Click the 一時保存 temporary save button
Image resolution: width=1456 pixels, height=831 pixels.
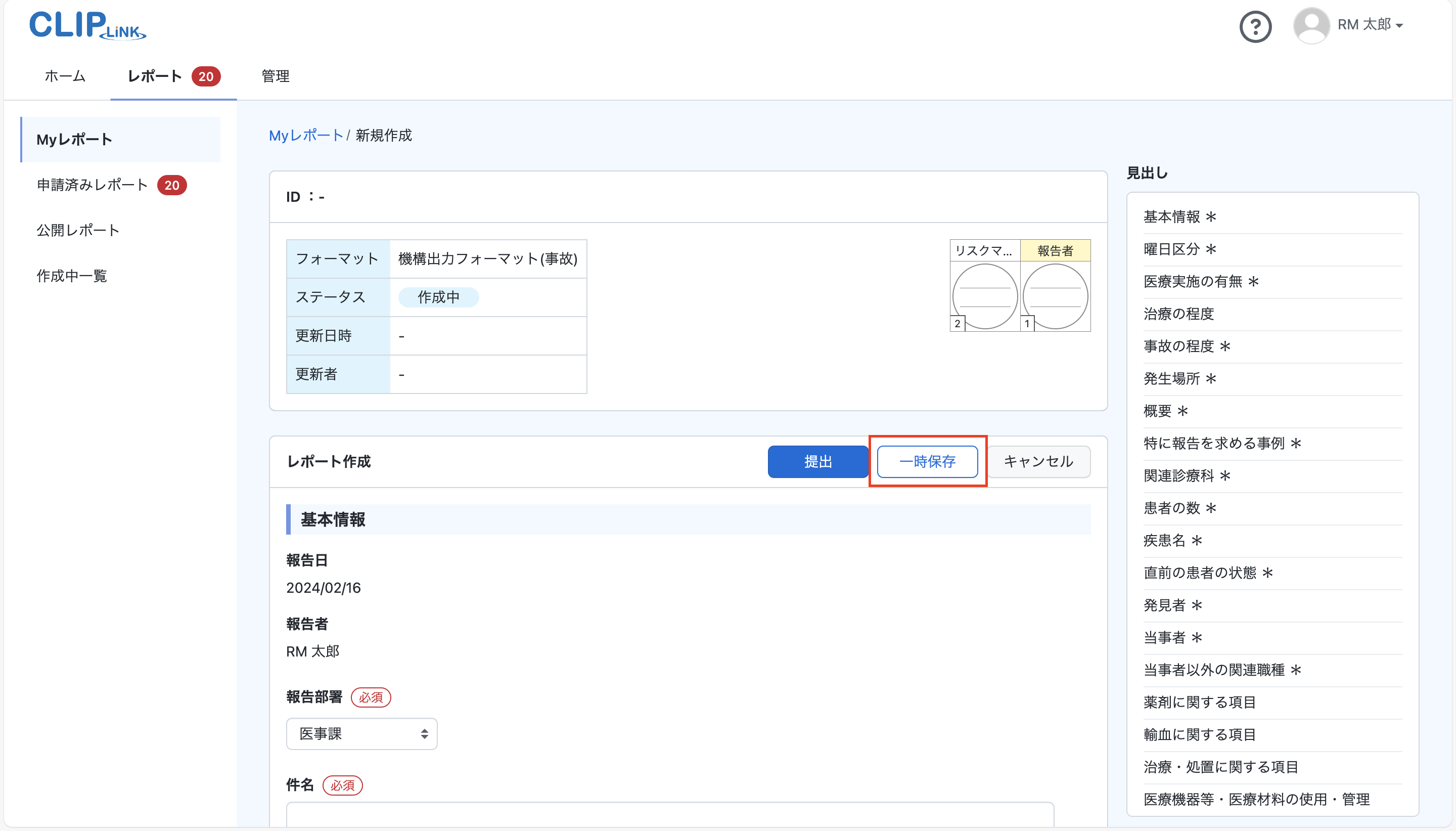[x=927, y=461]
